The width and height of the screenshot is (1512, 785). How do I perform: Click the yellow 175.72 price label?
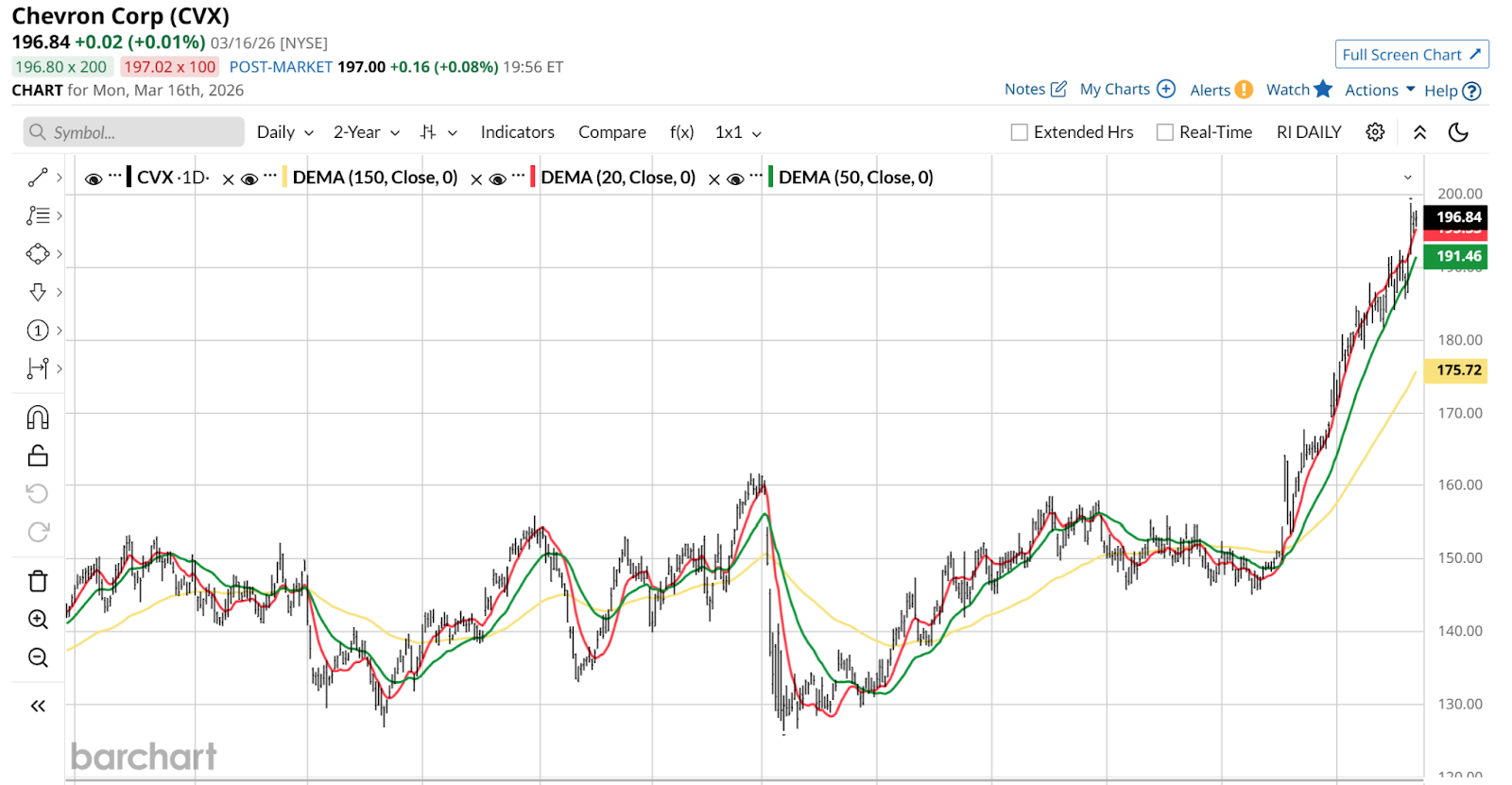1455,370
